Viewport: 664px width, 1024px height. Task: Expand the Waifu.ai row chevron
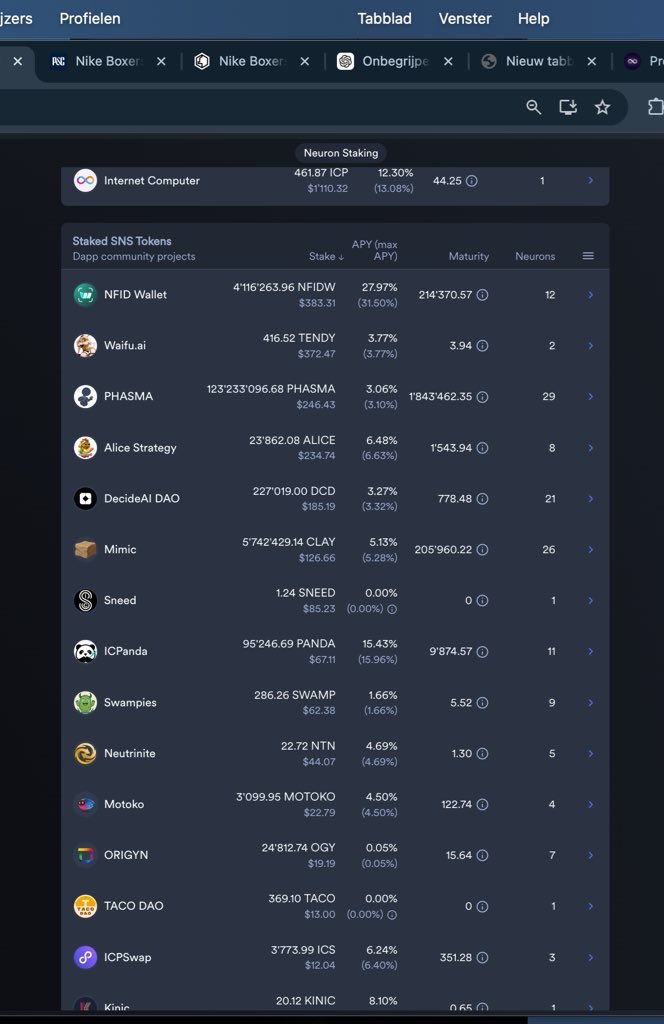click(590, 345)
